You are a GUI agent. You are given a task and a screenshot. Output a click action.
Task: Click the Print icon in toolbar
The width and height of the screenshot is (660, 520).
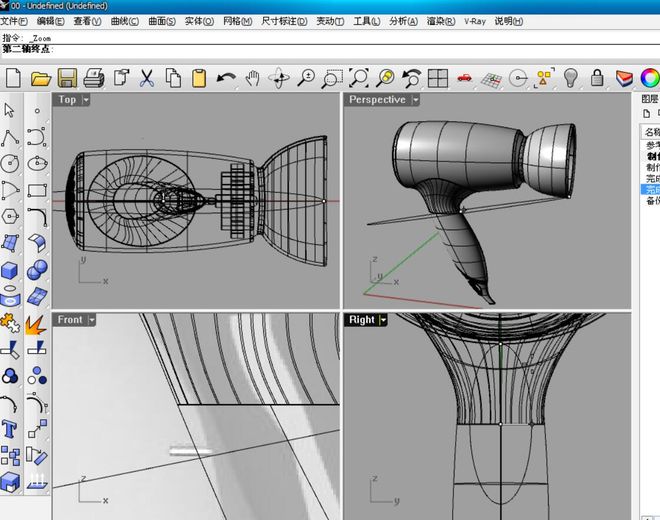tap(94, 77)
